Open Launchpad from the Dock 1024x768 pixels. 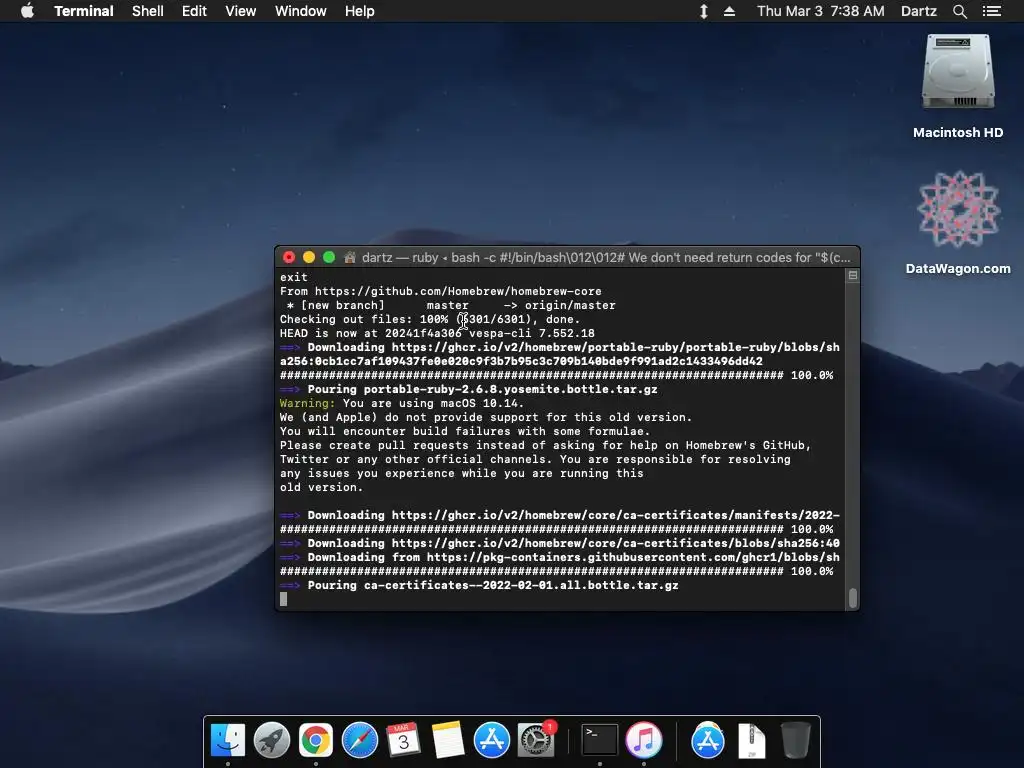pos(272,740)
